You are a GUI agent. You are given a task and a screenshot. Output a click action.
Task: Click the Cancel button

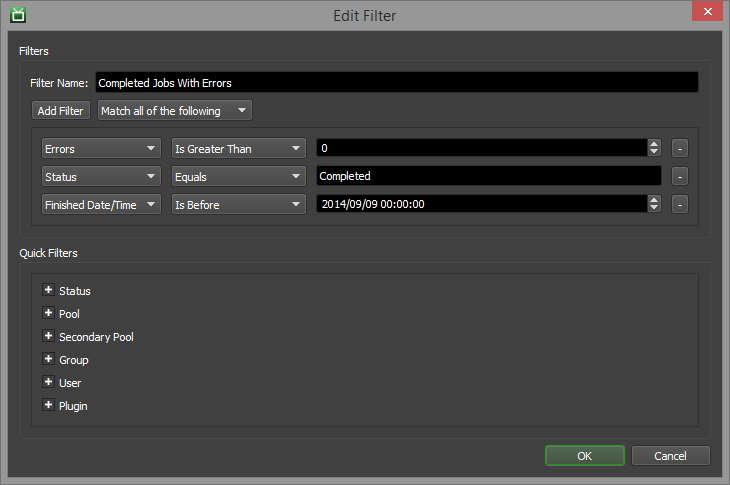click(x=670, y=456)
